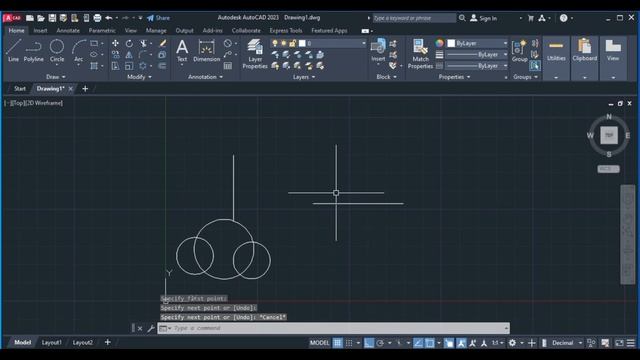Viewport: 640px width, 360px height.
Task: Click the Undo arrow in quick access toolbar
Action: coord(109,18)
